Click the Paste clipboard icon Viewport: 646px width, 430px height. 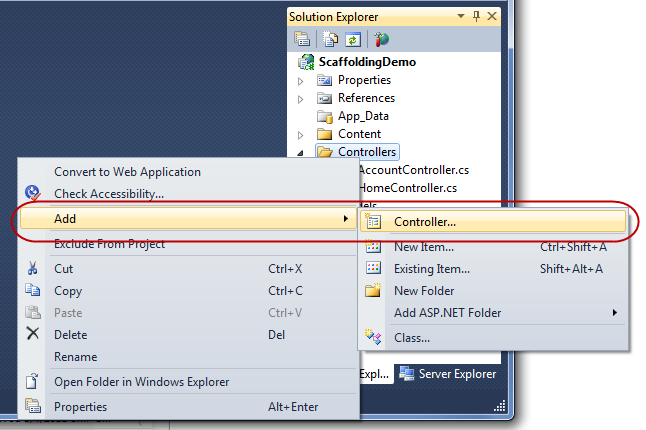(33, 312)
